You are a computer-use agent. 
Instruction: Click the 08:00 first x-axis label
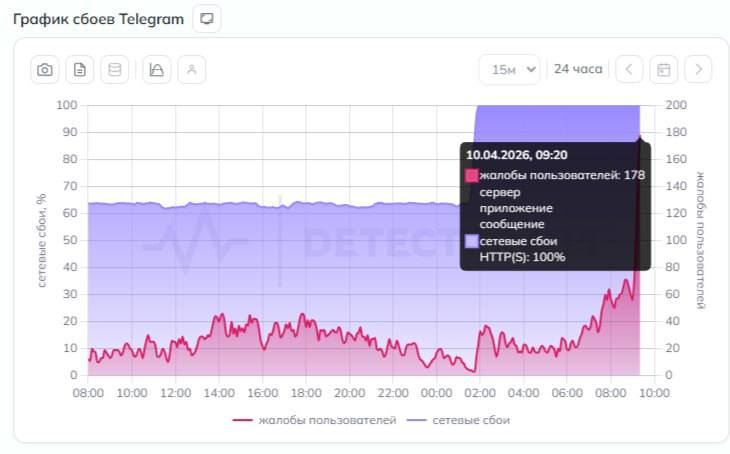(88, 393)
